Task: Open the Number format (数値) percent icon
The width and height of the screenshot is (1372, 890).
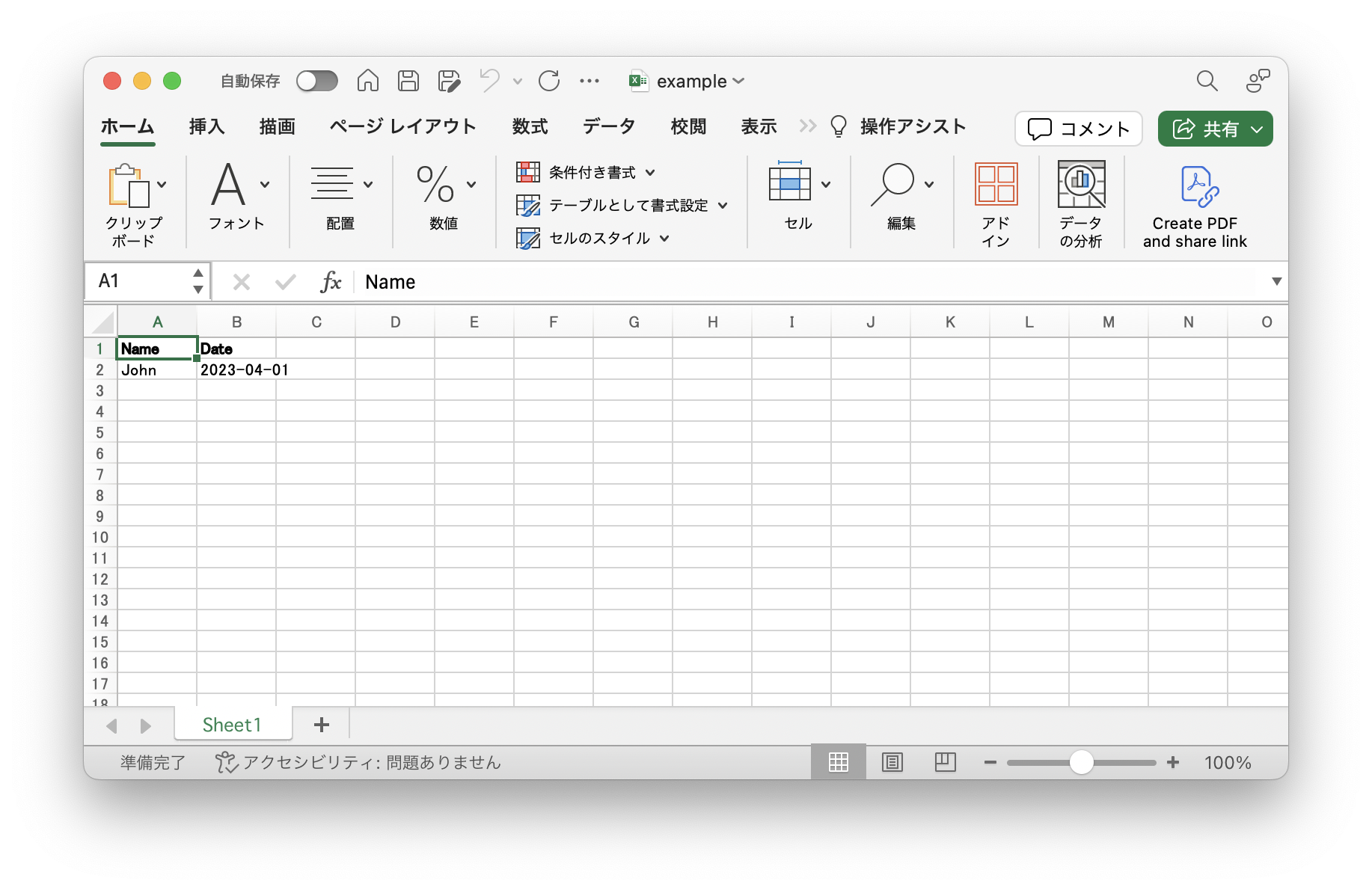Action: [435, 184]
